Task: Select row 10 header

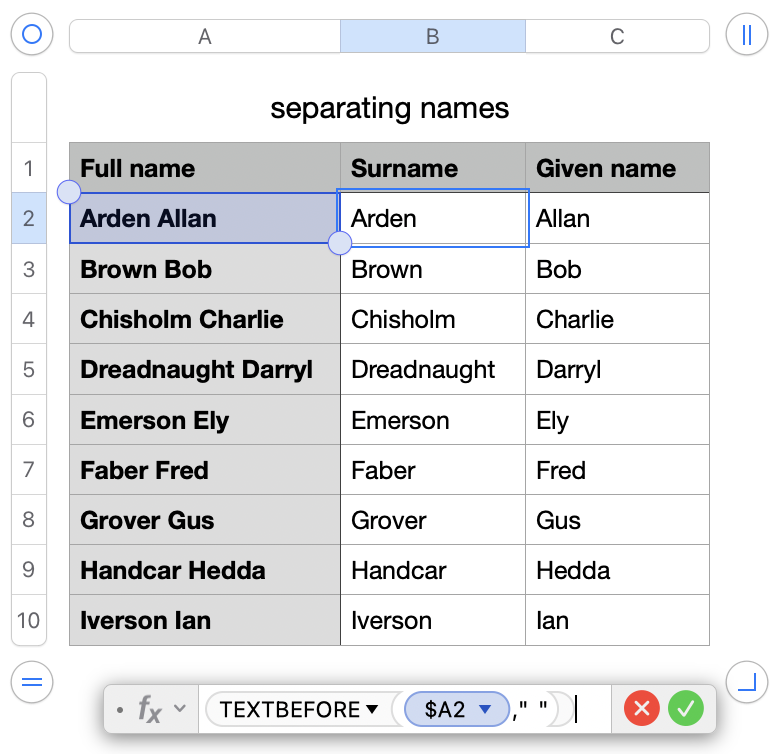Action: click(x=29, y=620)
